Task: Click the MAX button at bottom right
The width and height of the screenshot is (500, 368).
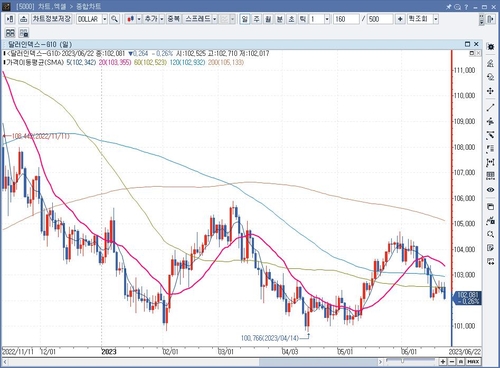Action: (x=473, y=362)
